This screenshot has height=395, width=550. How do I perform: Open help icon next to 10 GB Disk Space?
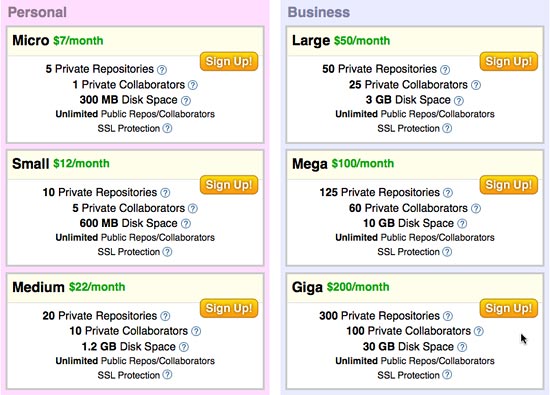click(x=462, y=223)
